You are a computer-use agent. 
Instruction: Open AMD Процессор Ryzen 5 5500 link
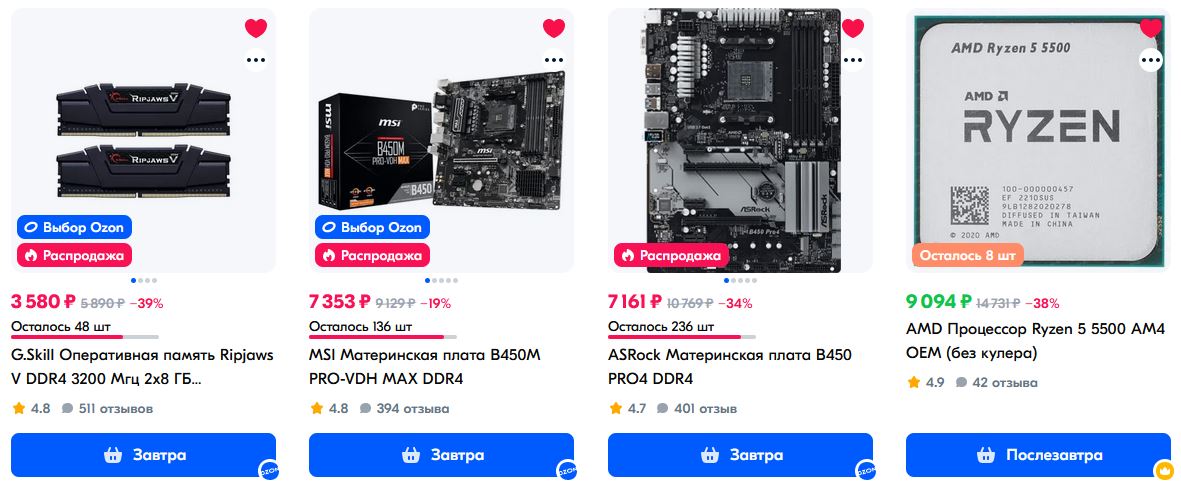point(1035,341)
